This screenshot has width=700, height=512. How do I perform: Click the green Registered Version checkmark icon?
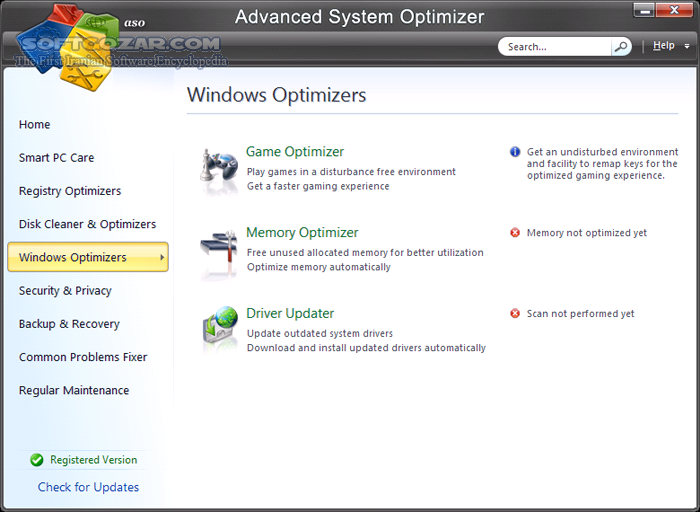[37, 460]
